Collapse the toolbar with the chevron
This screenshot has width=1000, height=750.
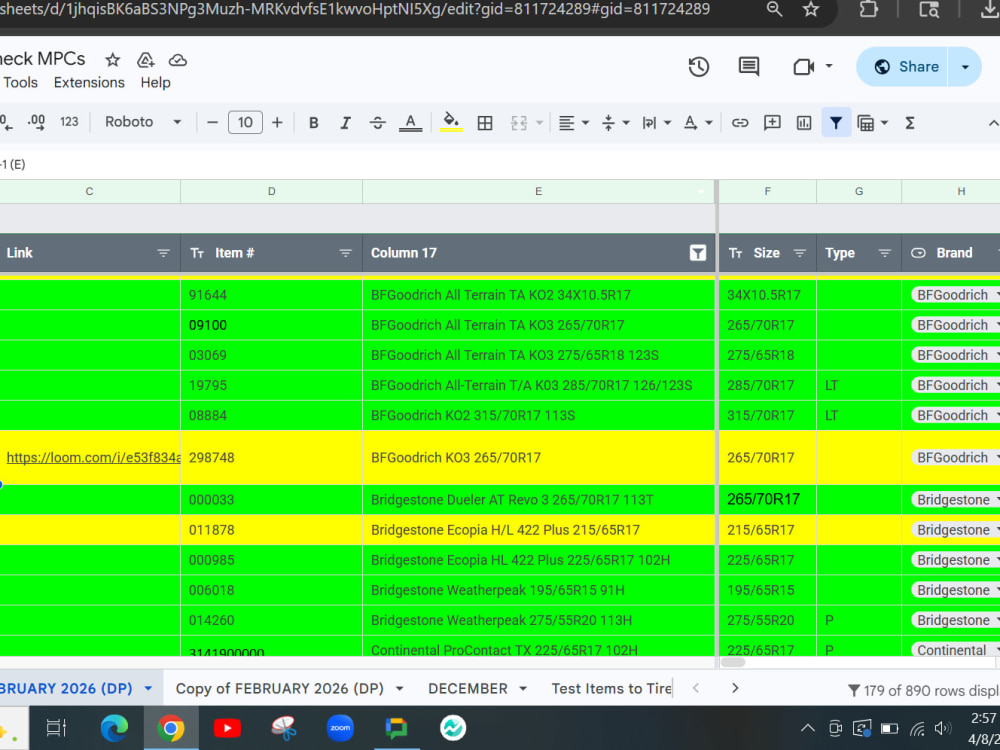(x=993, y=123)
